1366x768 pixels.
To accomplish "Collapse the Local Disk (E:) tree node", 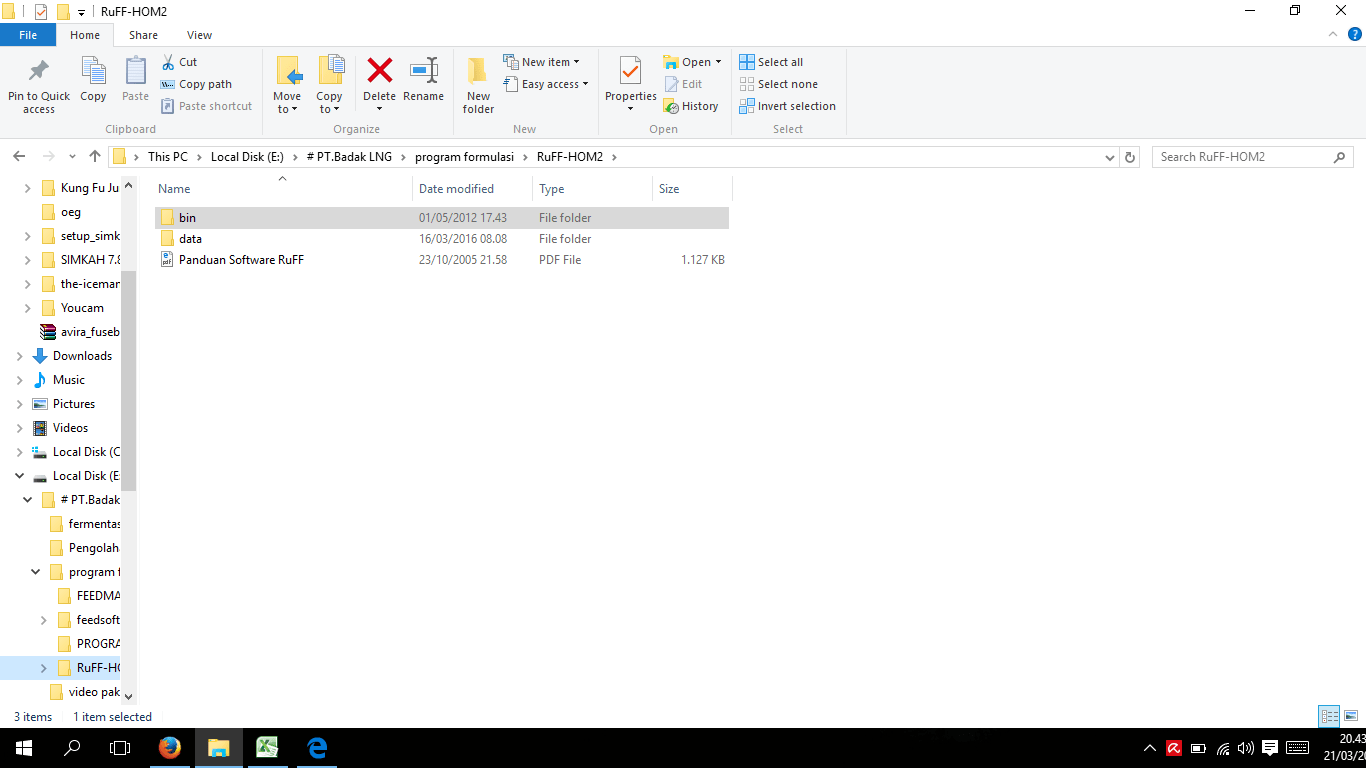I will click(20, 476).
